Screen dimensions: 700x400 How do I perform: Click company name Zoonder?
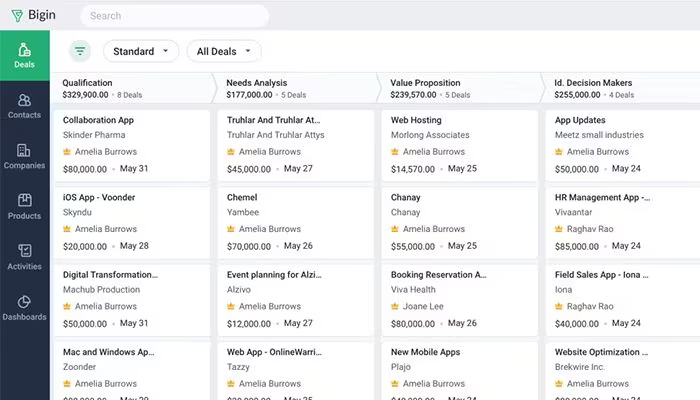pyautogui.click(x=79, y=367)
